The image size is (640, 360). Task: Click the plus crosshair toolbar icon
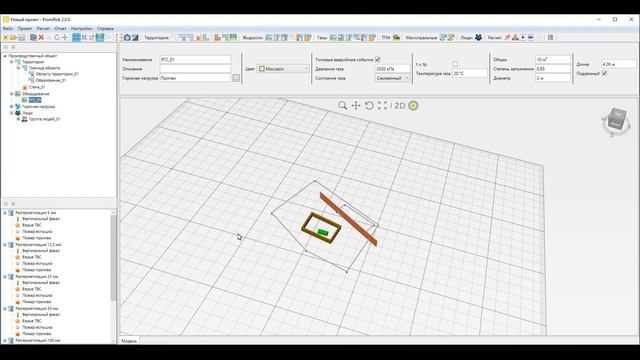coord(64,38)
